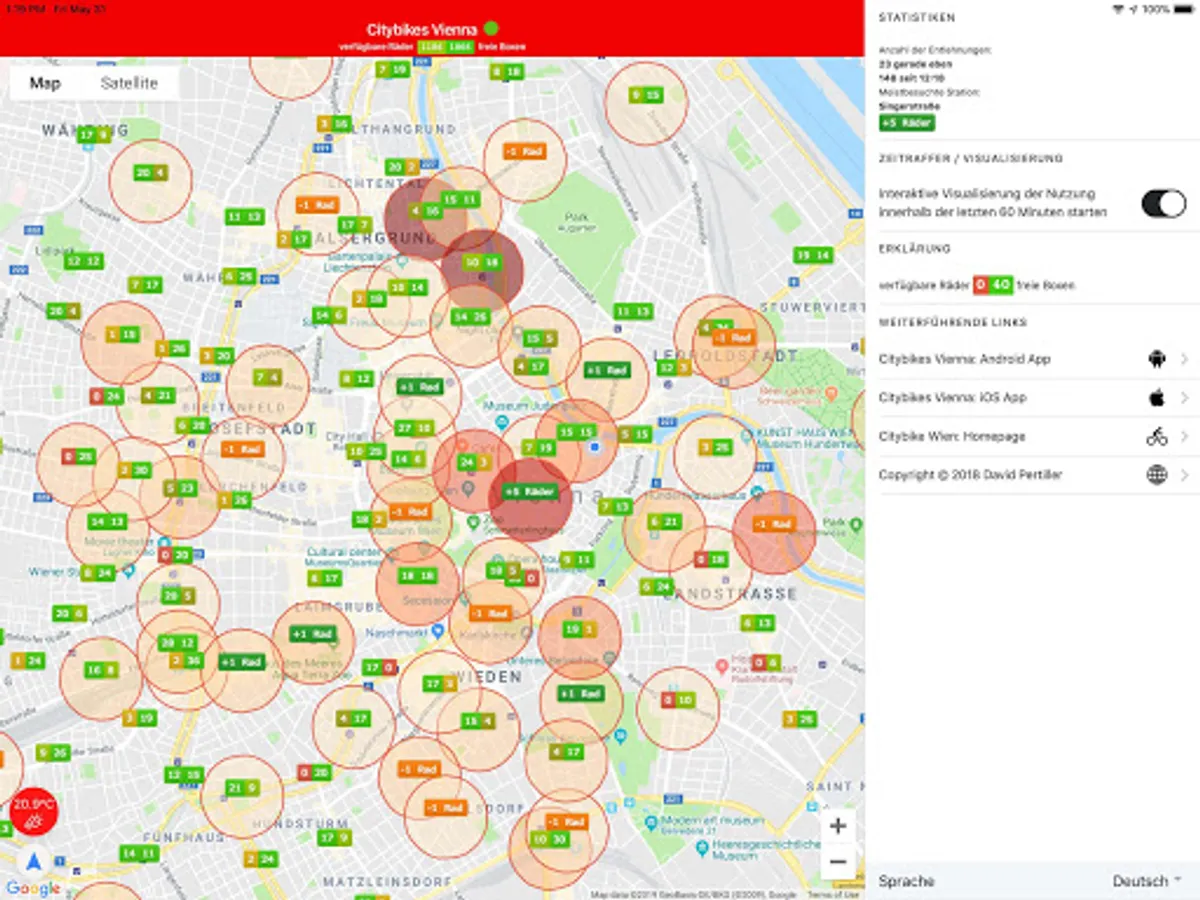The image size is (1200, 900).
Task: Select station marker showing 19 14
Action: tap(813, 256)
